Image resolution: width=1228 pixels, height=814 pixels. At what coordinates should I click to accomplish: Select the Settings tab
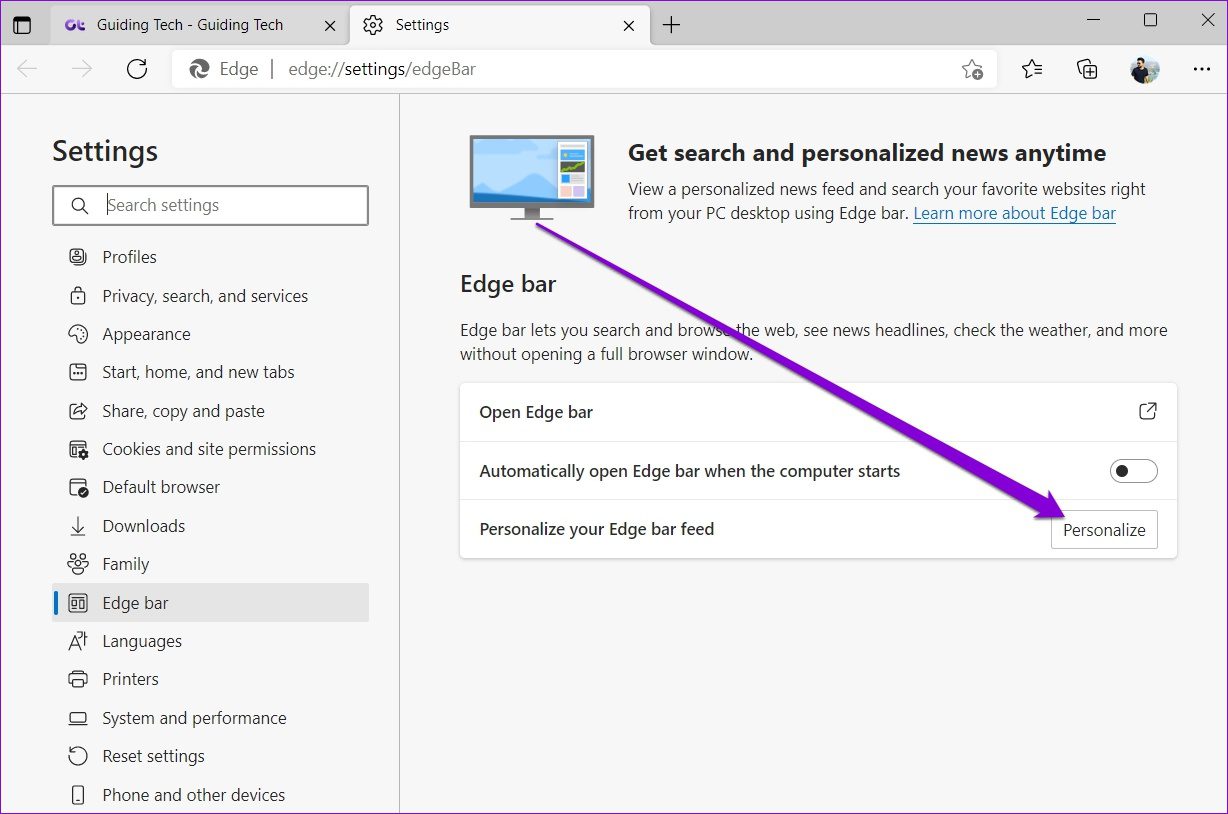498,25
